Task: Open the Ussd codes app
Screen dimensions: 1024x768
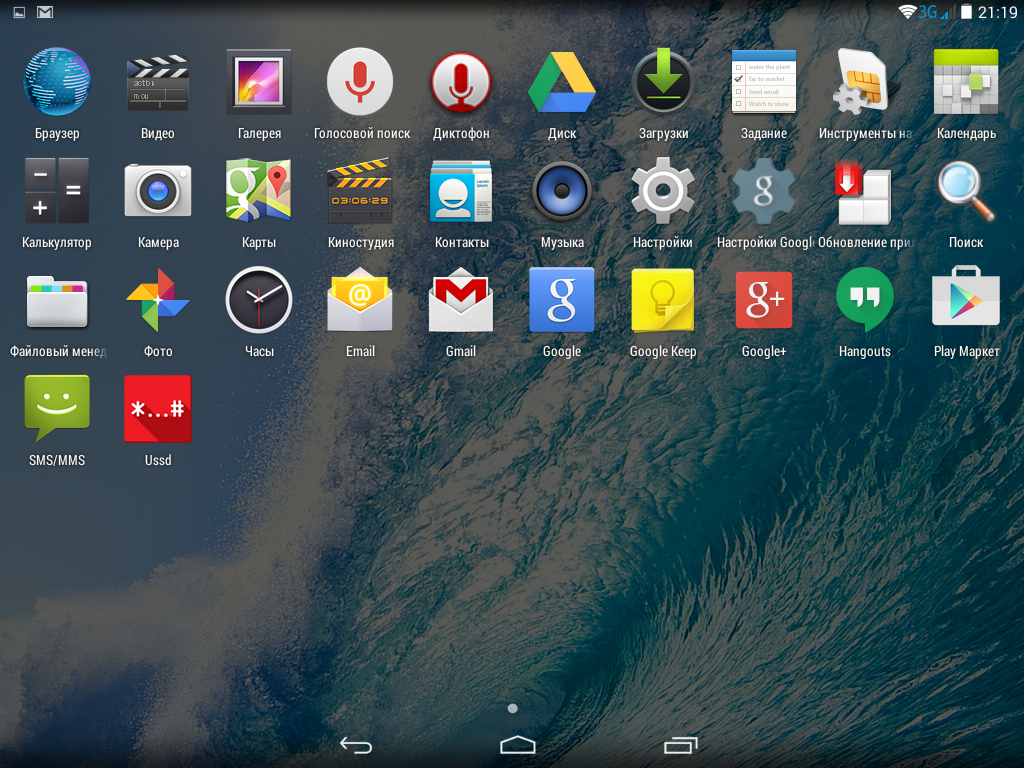Action: [158, 409]
